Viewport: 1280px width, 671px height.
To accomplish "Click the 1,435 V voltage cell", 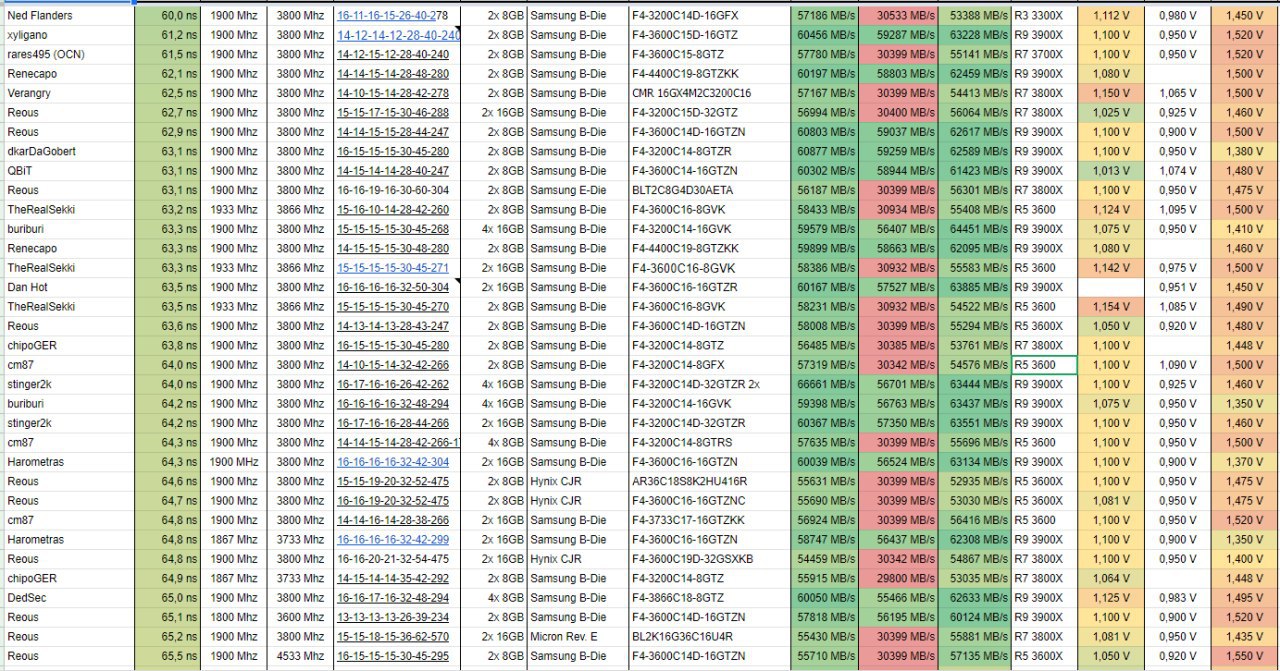I will [x=1245, y=636].
